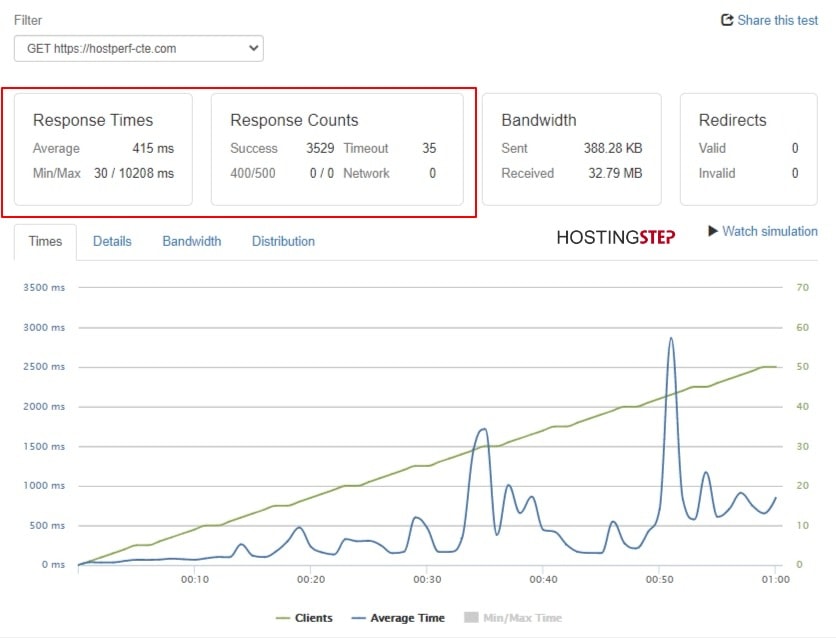Click the 00:30 timeline label

427,579
